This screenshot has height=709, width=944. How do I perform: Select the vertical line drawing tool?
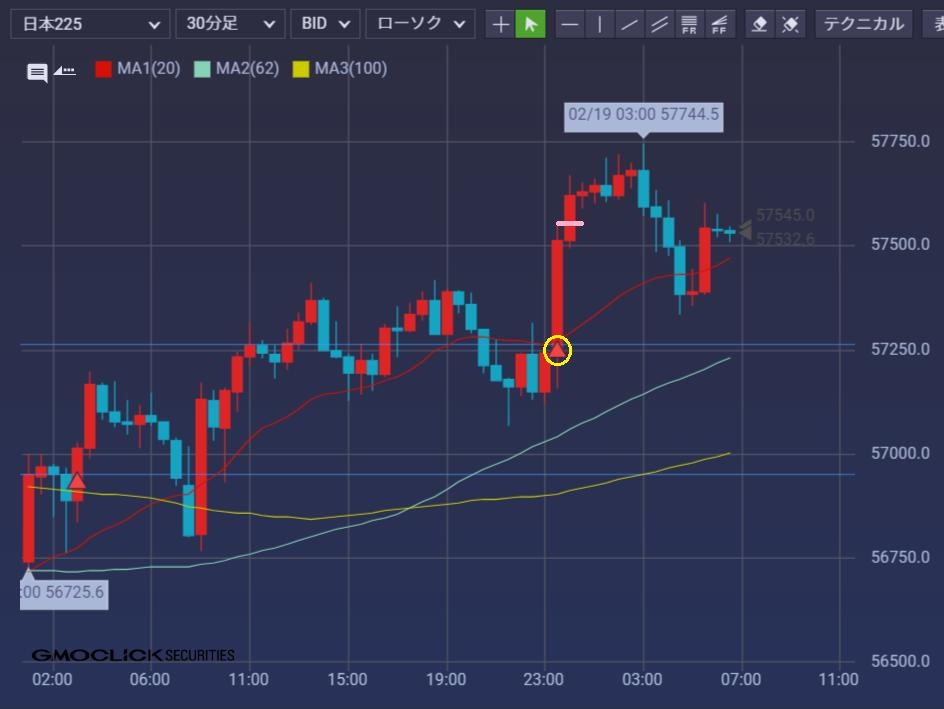(x=599, y=24)
